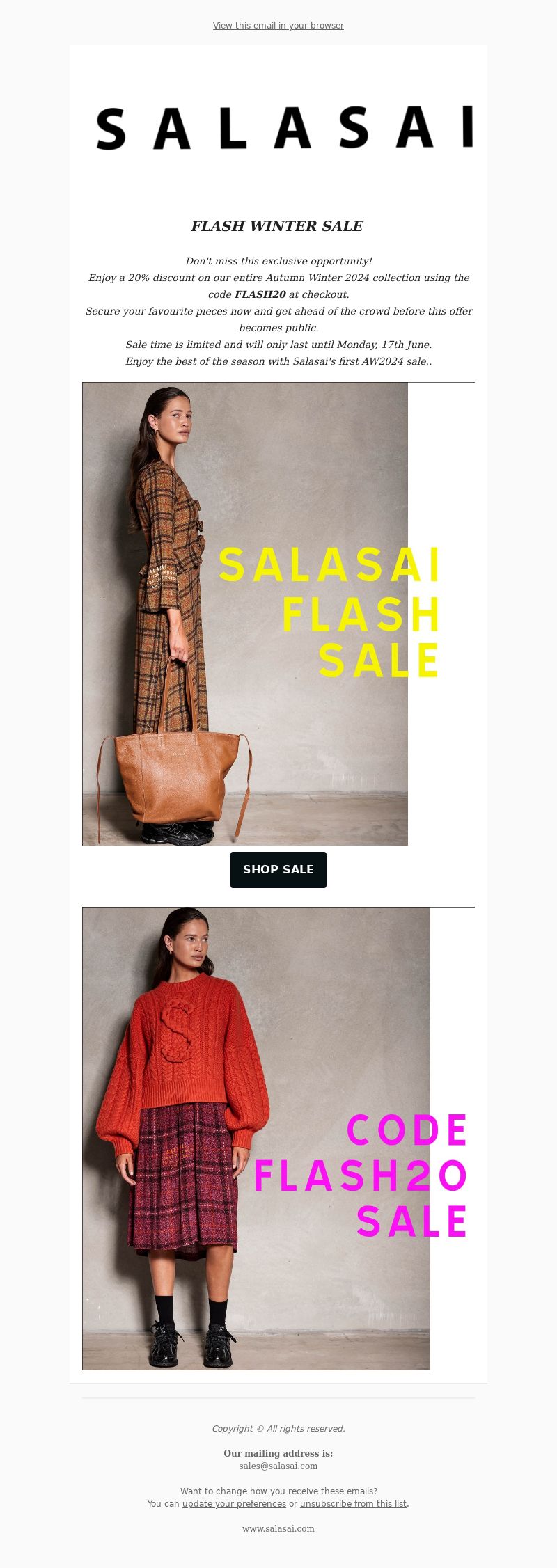The width and height of the screenshot is (557, 1568).
Task: Follow the underlined FLASH20 code link
Action: pyautogui.click(x=260, y=294)
